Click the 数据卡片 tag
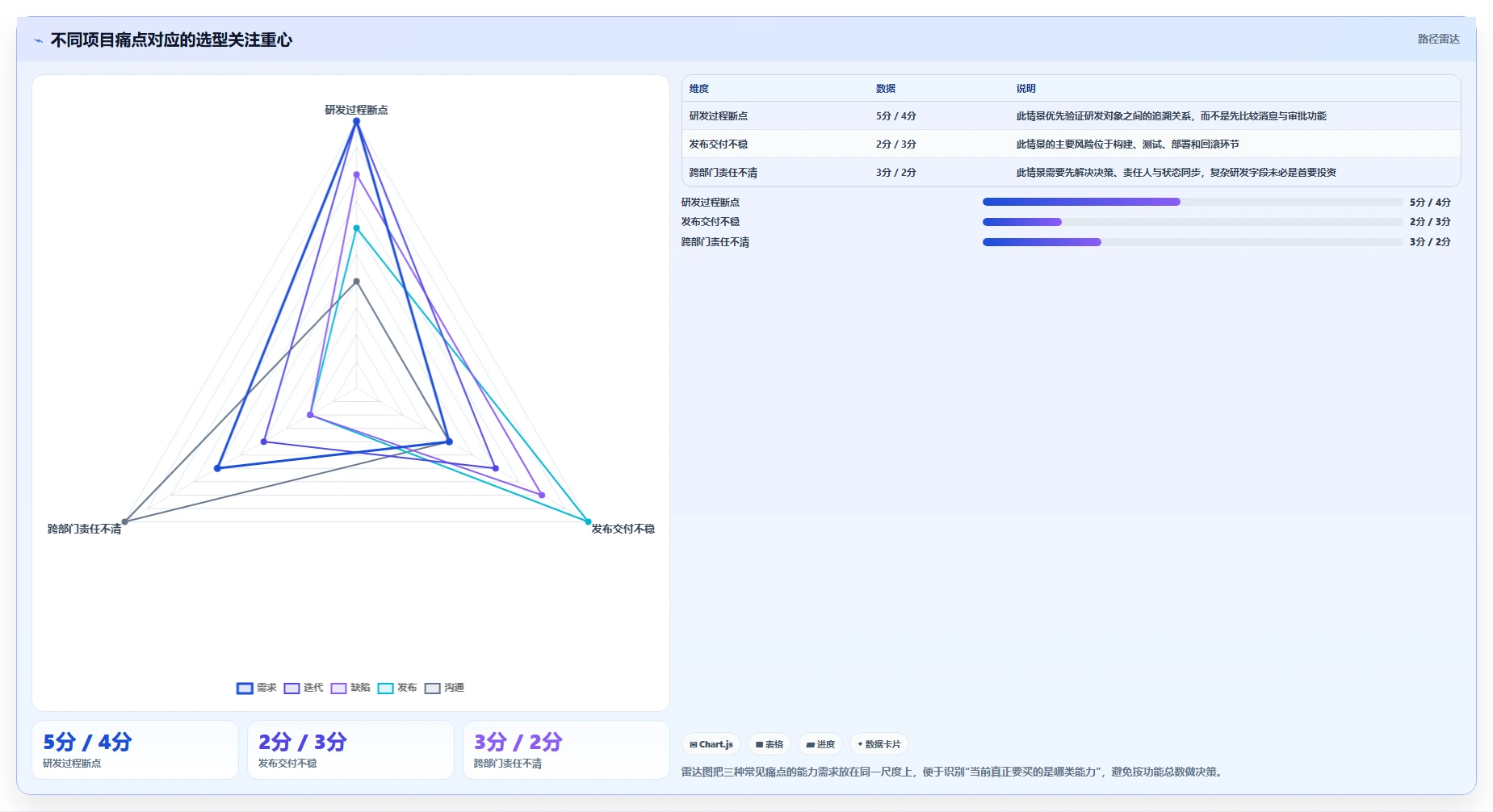This screenshot has height=812, width=1493. click(x=879, y=744)
